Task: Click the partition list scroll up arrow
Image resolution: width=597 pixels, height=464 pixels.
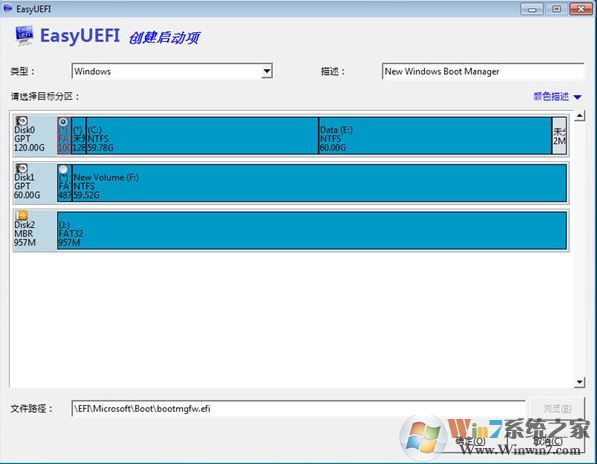Action: 579,116
